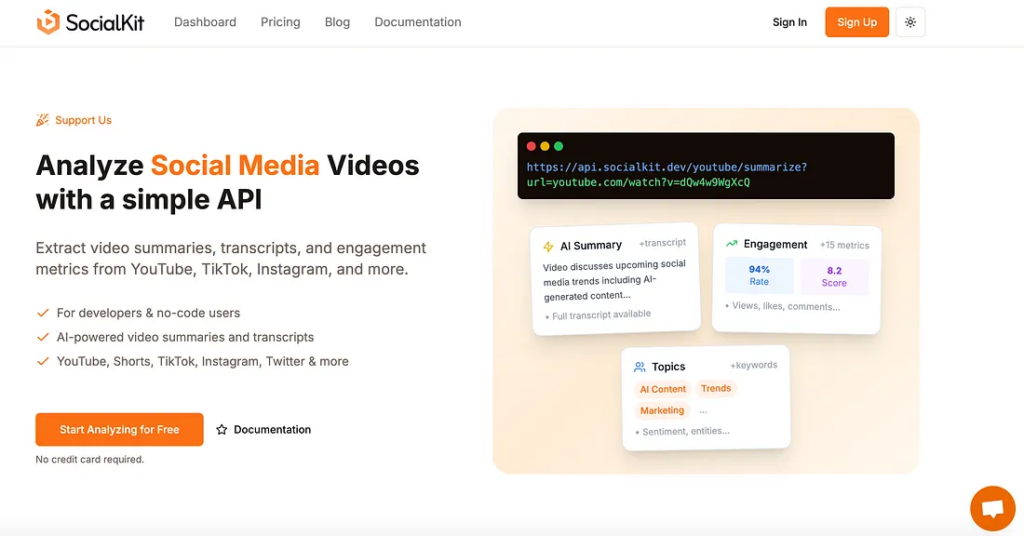Click the Topics card title

point(668,367)
